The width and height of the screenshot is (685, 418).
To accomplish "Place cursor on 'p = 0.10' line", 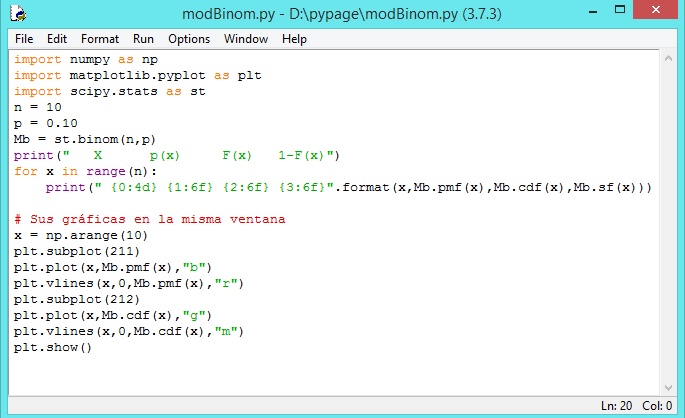I will (45, 124).
